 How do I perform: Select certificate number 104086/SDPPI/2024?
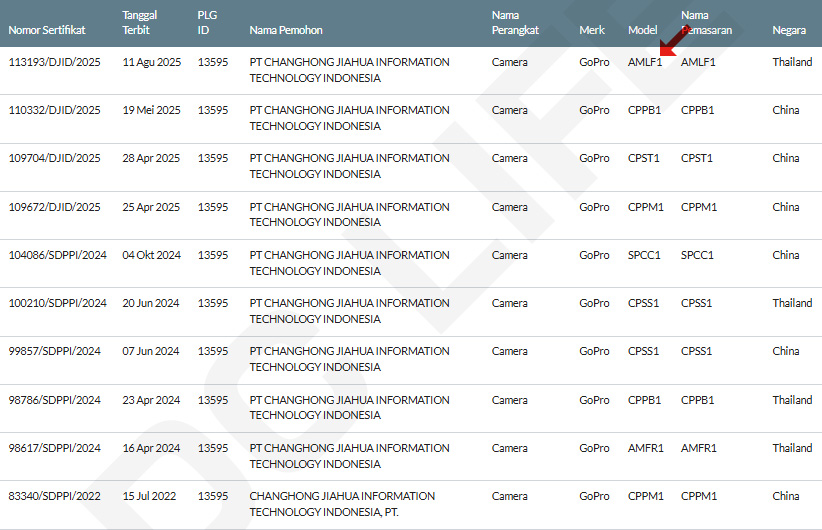pyautogui.click(x=58, y=255)
